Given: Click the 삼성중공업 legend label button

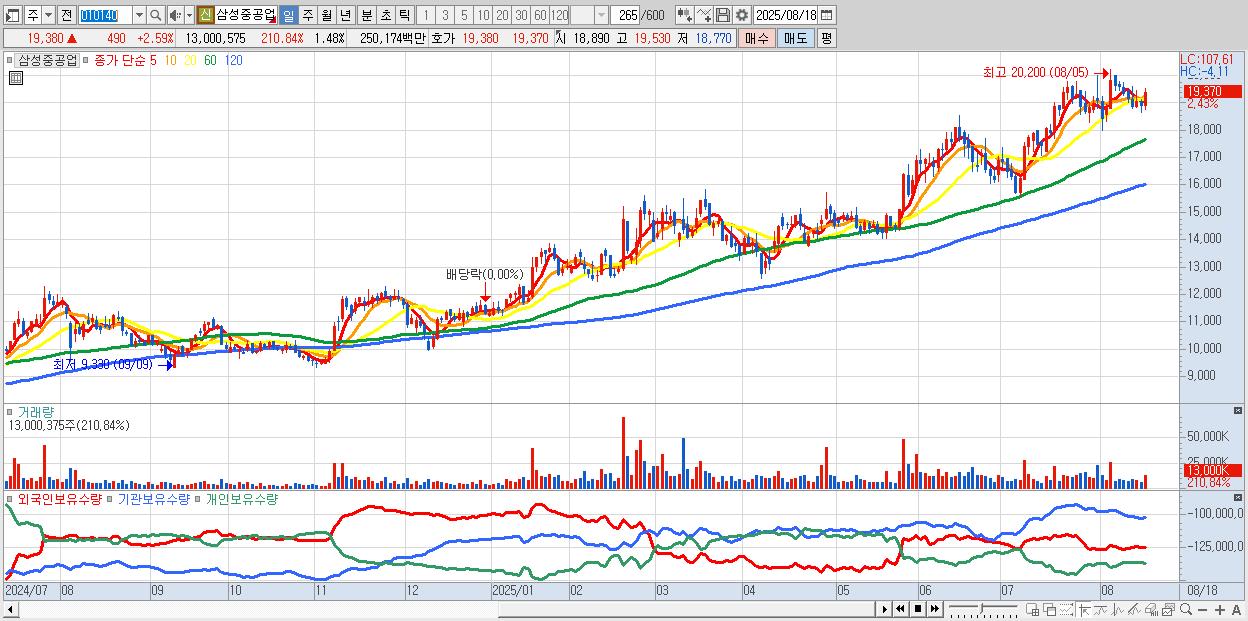Looking at the screenshot, I should (48, 60).
